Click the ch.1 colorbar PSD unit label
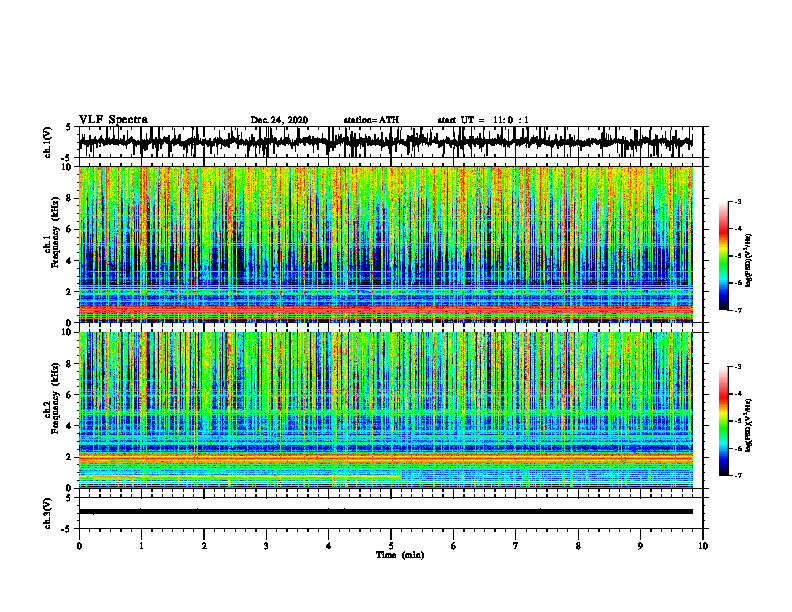 click(749, 261)
